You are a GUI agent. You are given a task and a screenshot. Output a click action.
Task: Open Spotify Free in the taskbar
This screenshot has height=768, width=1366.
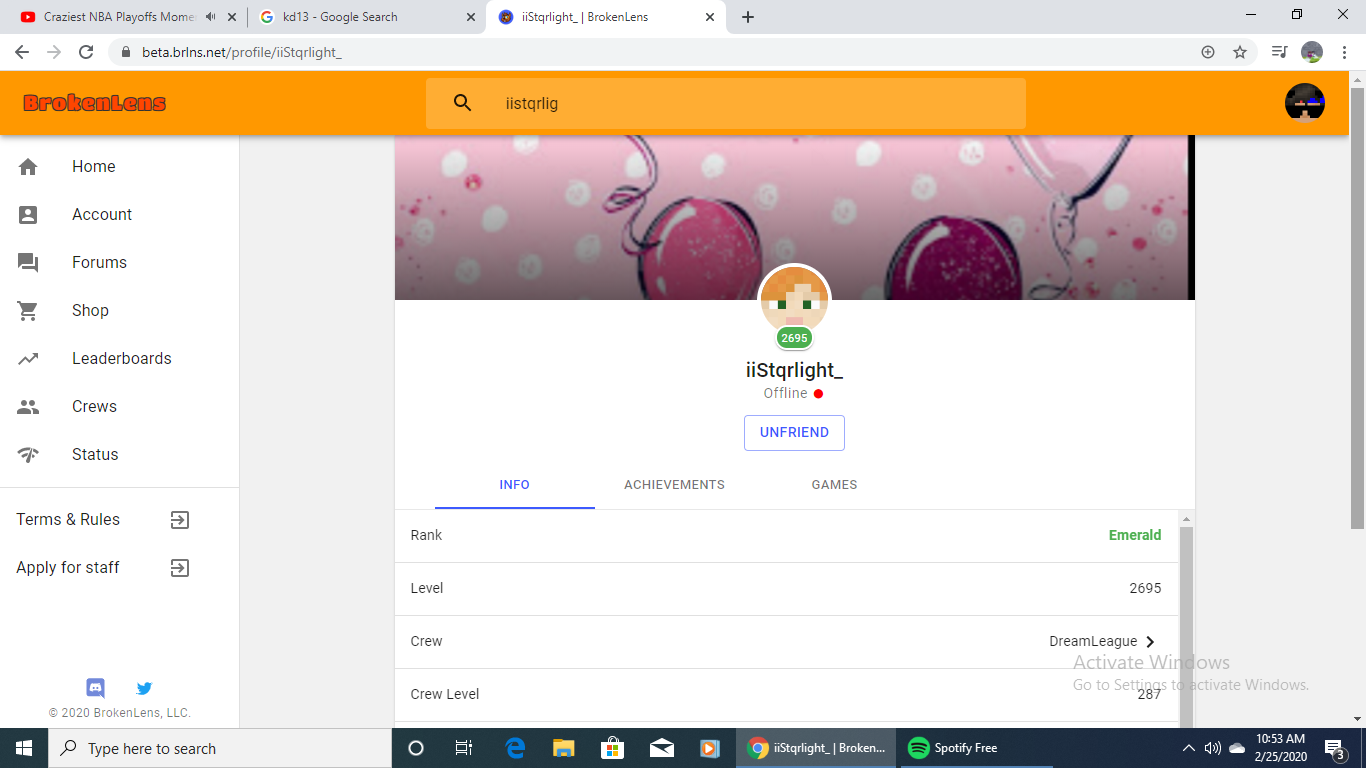975,748
